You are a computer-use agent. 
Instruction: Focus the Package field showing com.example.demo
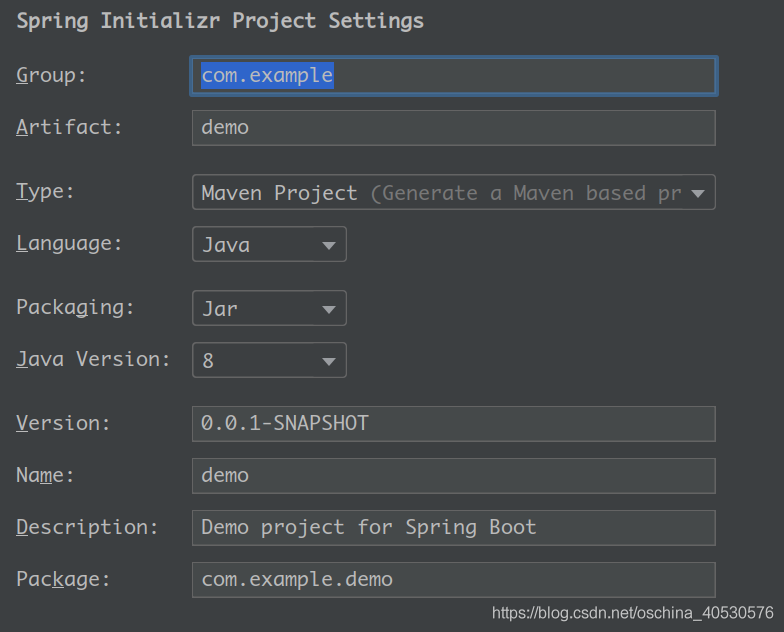click(x=453, y=580)
